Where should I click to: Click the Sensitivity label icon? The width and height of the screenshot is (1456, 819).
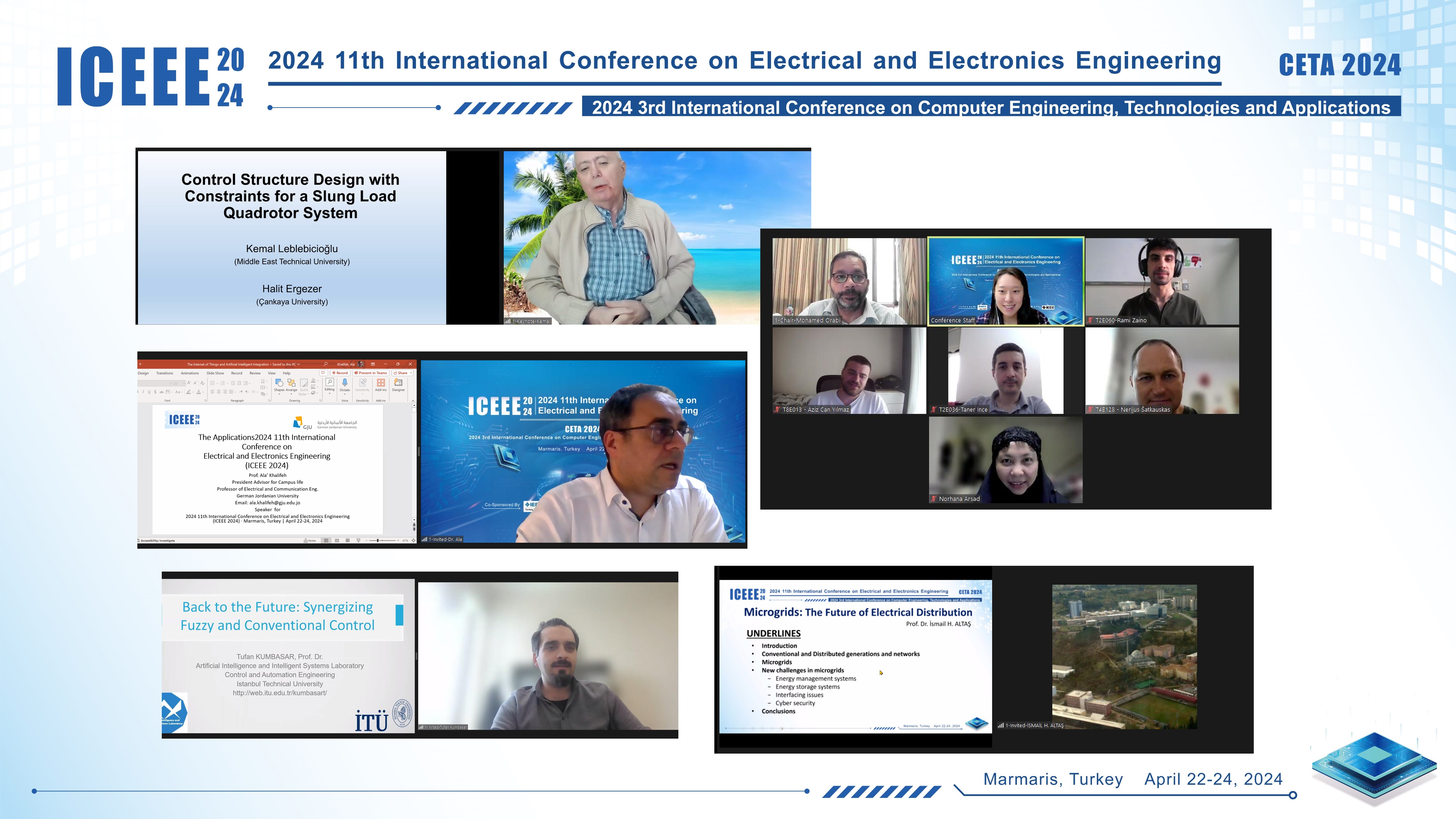pos(362,386)
